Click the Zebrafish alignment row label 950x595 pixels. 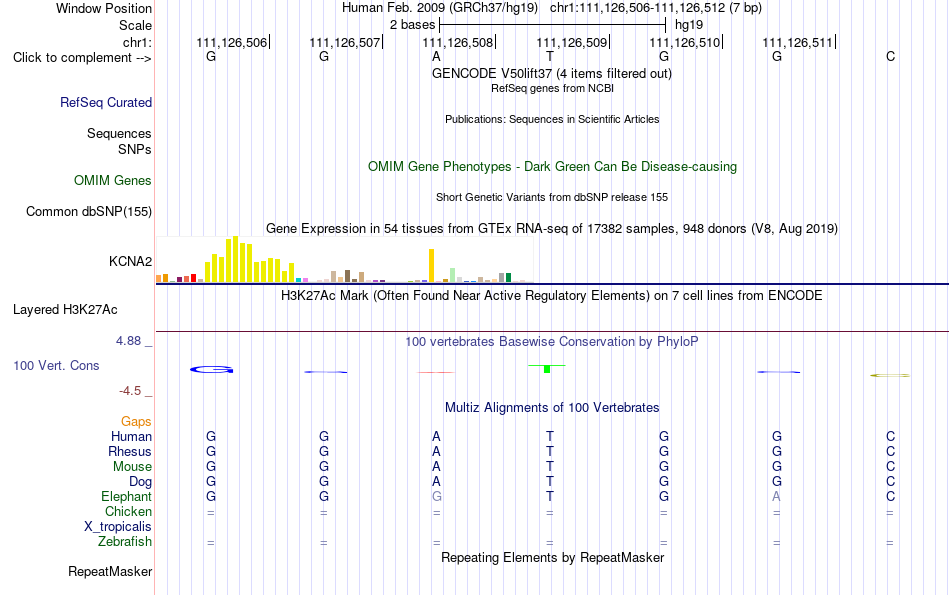click(x=125, y=542)
